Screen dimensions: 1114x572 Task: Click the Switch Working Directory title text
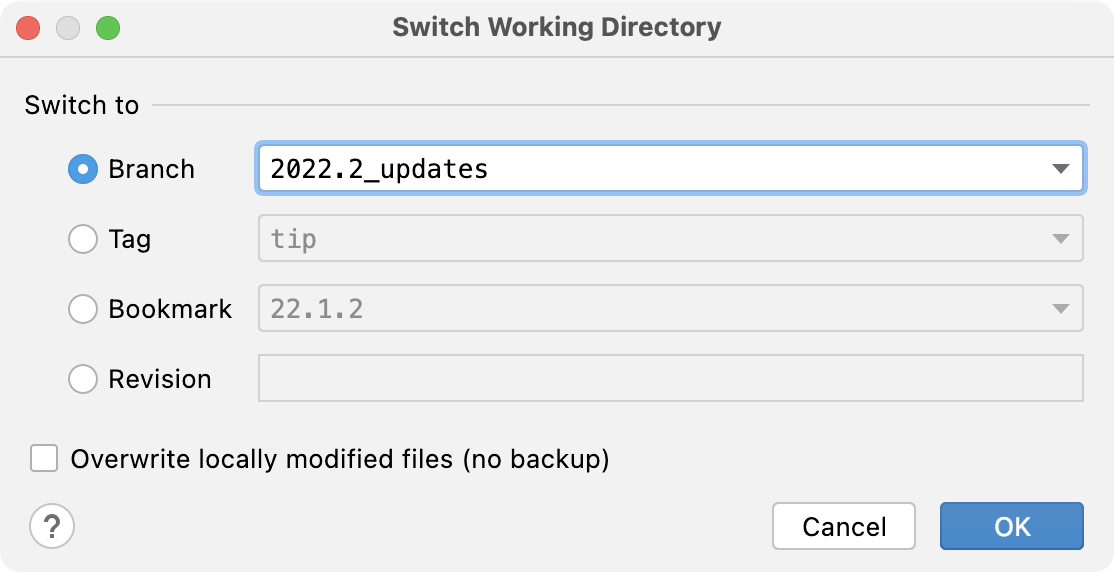pos(556,27)
